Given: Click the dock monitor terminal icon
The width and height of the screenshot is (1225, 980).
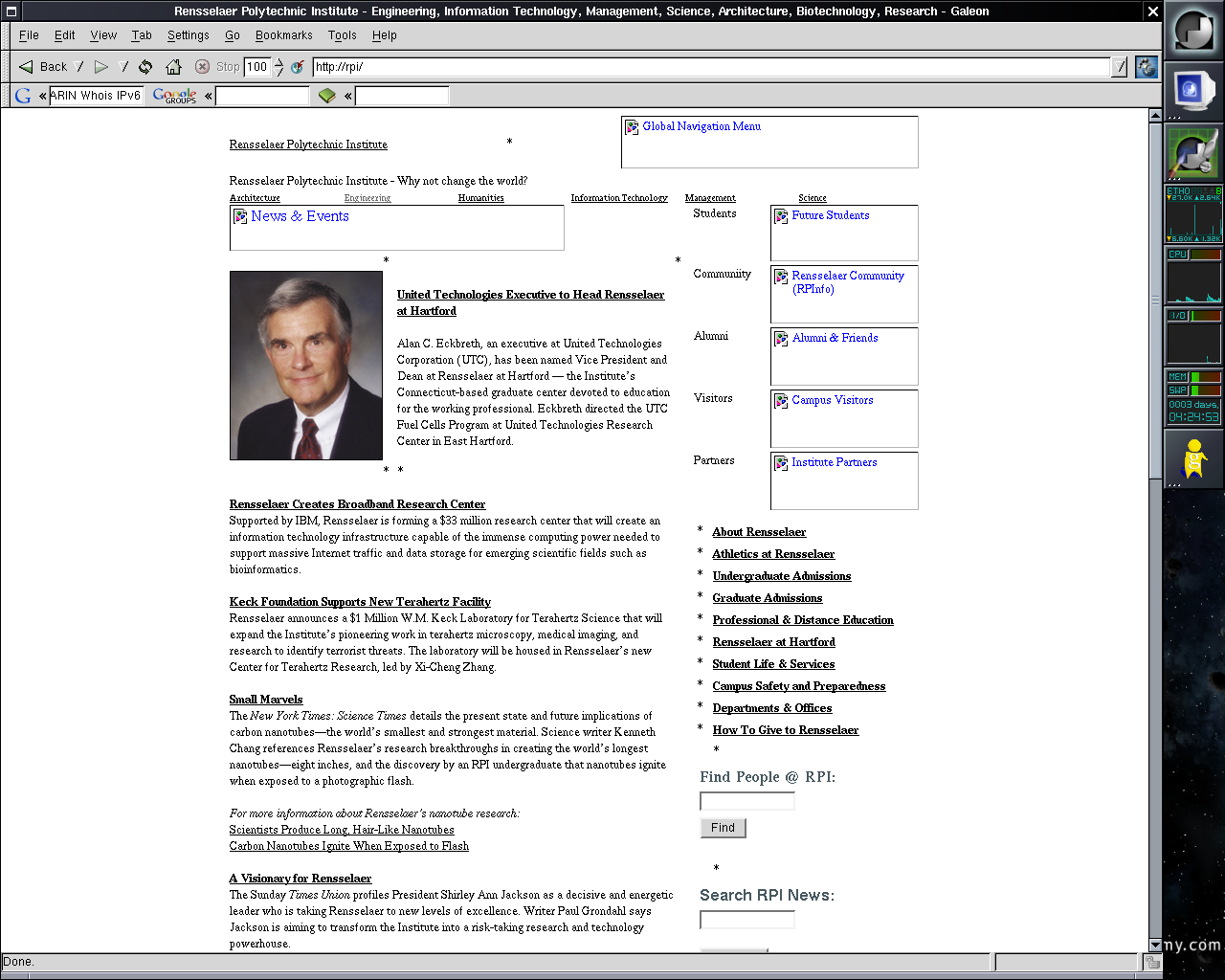Looking at the screenshot, I should (1193, 92).
